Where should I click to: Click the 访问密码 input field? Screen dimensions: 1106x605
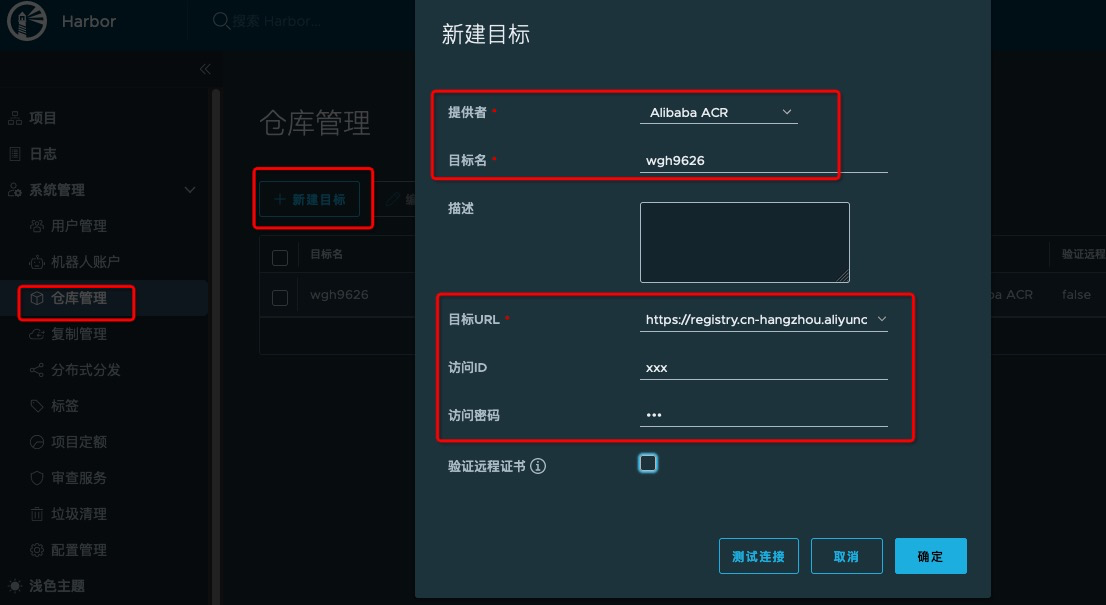pos(764,415)
